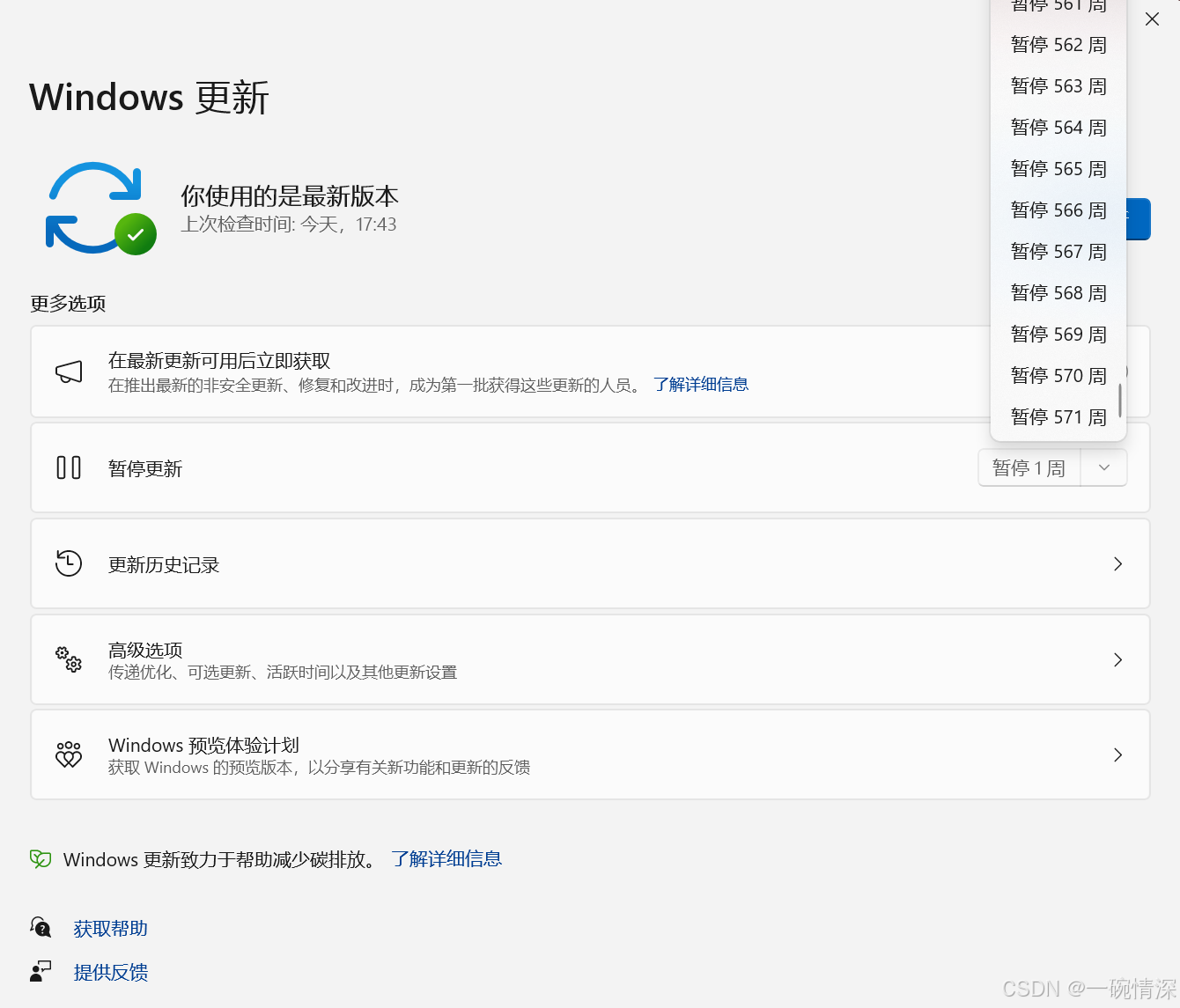The image size is (1180, 1008).
Task: Open the 获取帮助 link
Action: pos(111,929)
